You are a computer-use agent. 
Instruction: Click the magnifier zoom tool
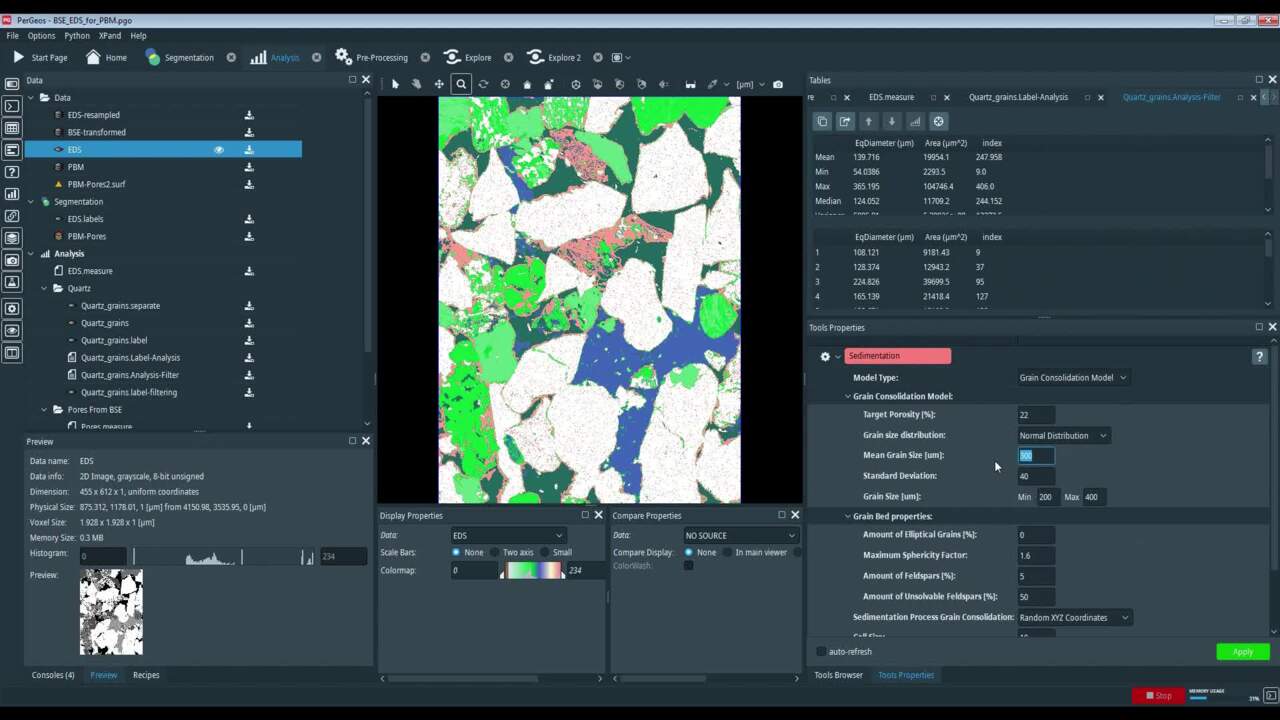point(461,84)
